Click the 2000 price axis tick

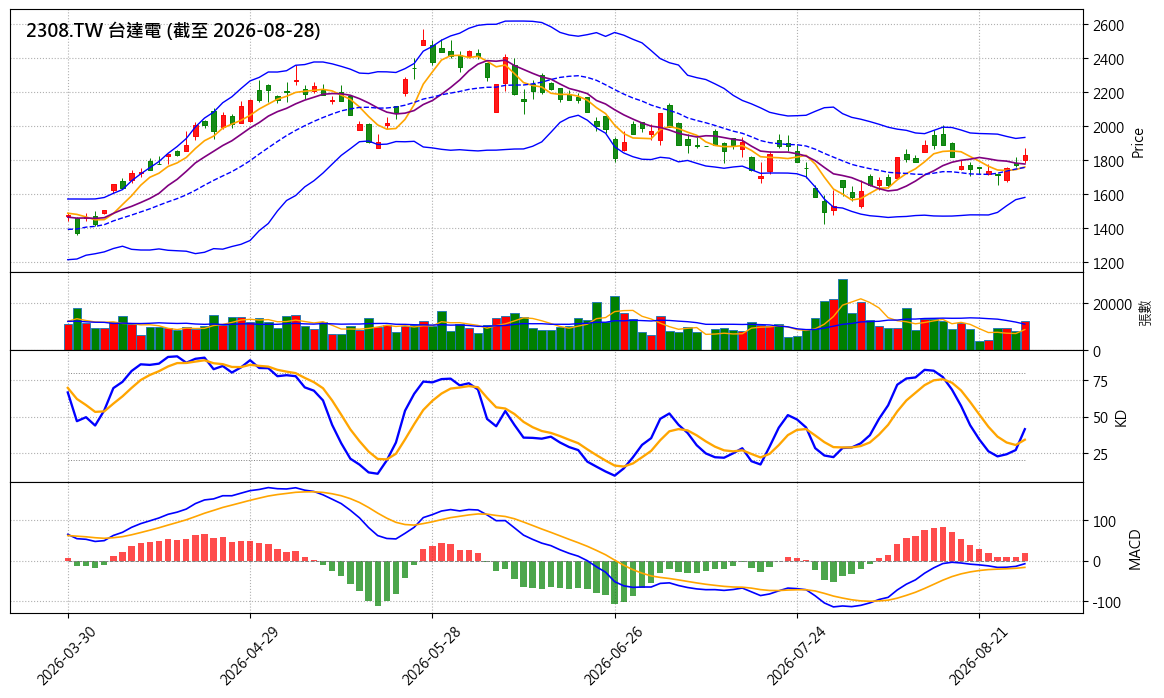pyautogui.click(x=1108, y=128)
